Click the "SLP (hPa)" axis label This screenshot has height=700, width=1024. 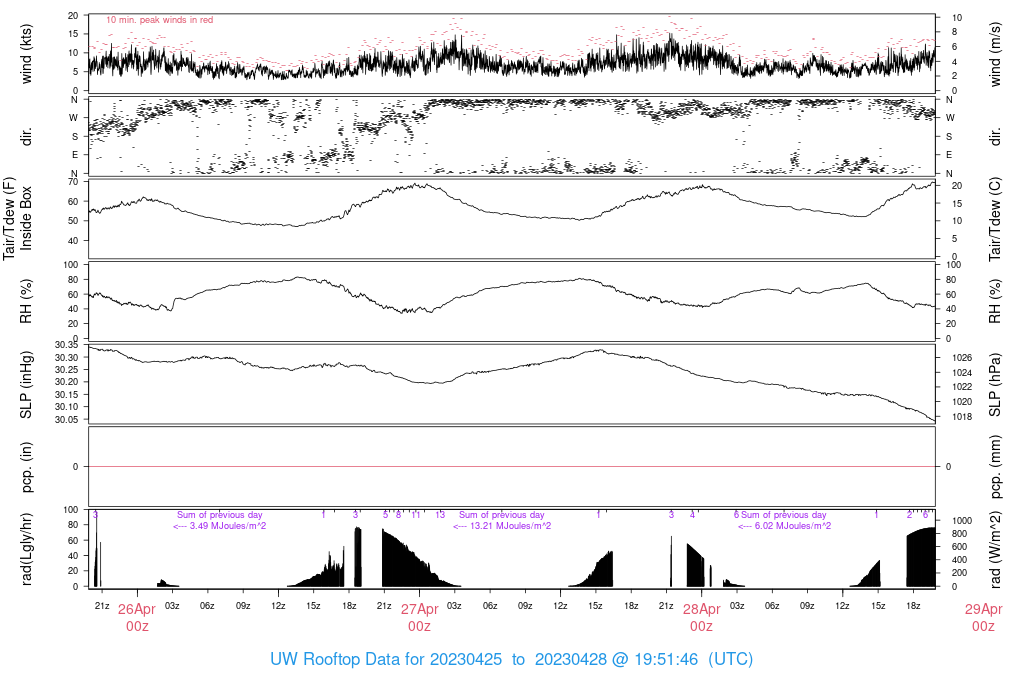[995, 385]
